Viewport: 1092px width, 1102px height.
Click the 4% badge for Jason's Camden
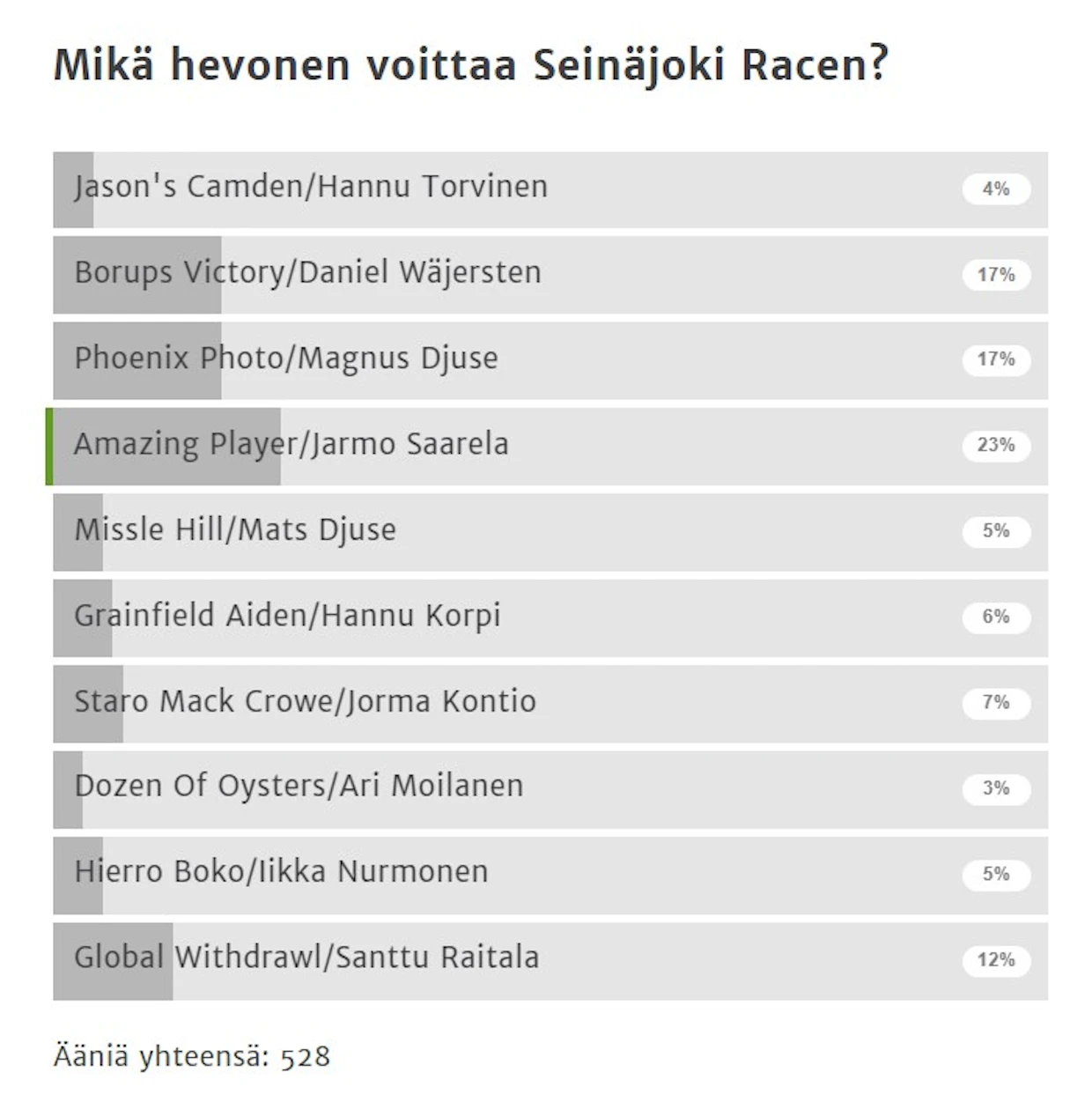996,189
